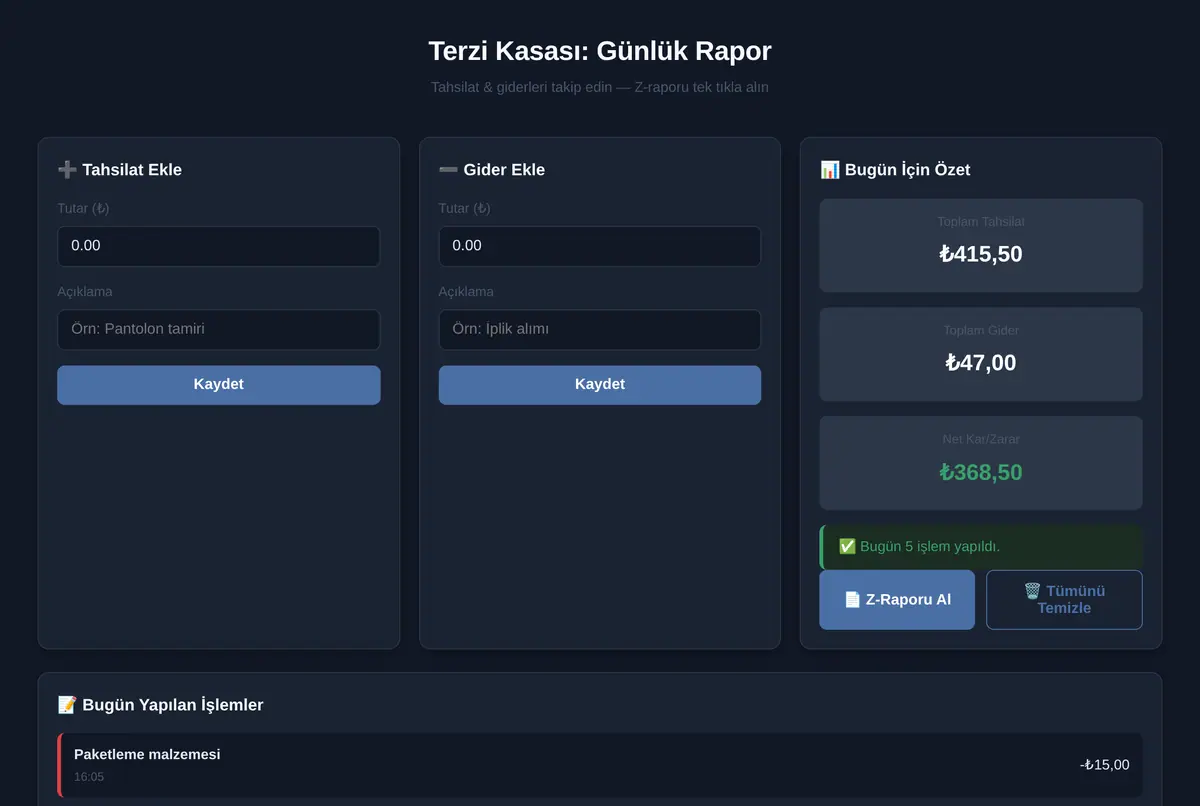Click the 16:05 transaction time
The height and width of the screenshot is (806, 1200).
89,777
